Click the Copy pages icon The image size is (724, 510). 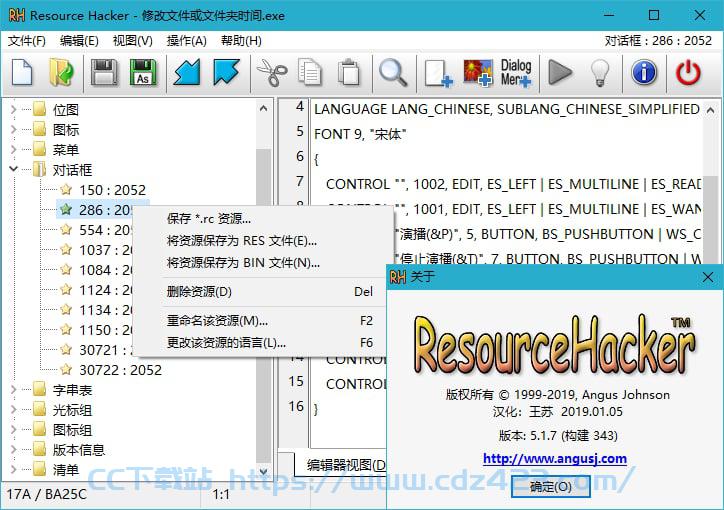(x=310, y=72)
